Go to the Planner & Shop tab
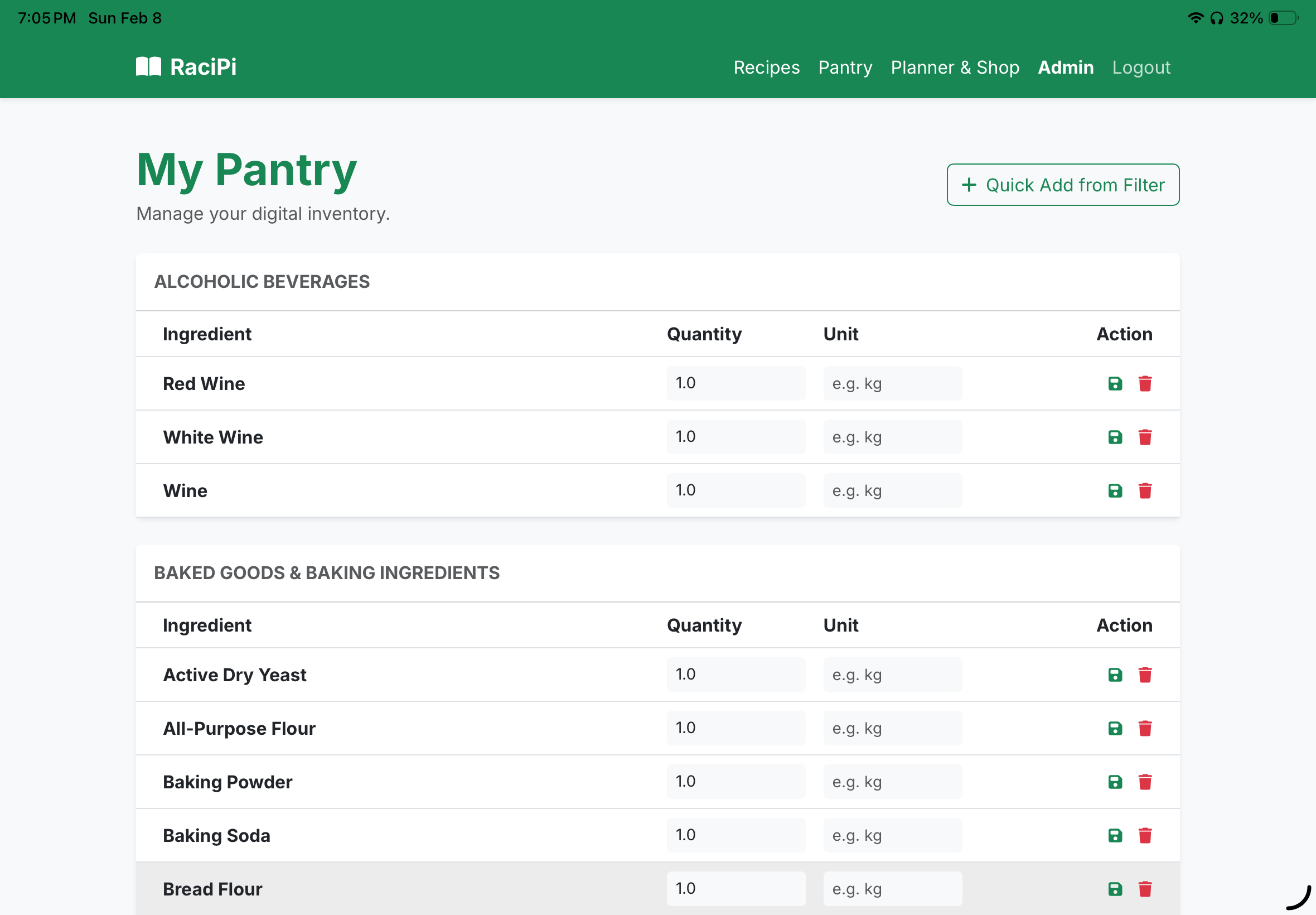 tap(955, 68)
